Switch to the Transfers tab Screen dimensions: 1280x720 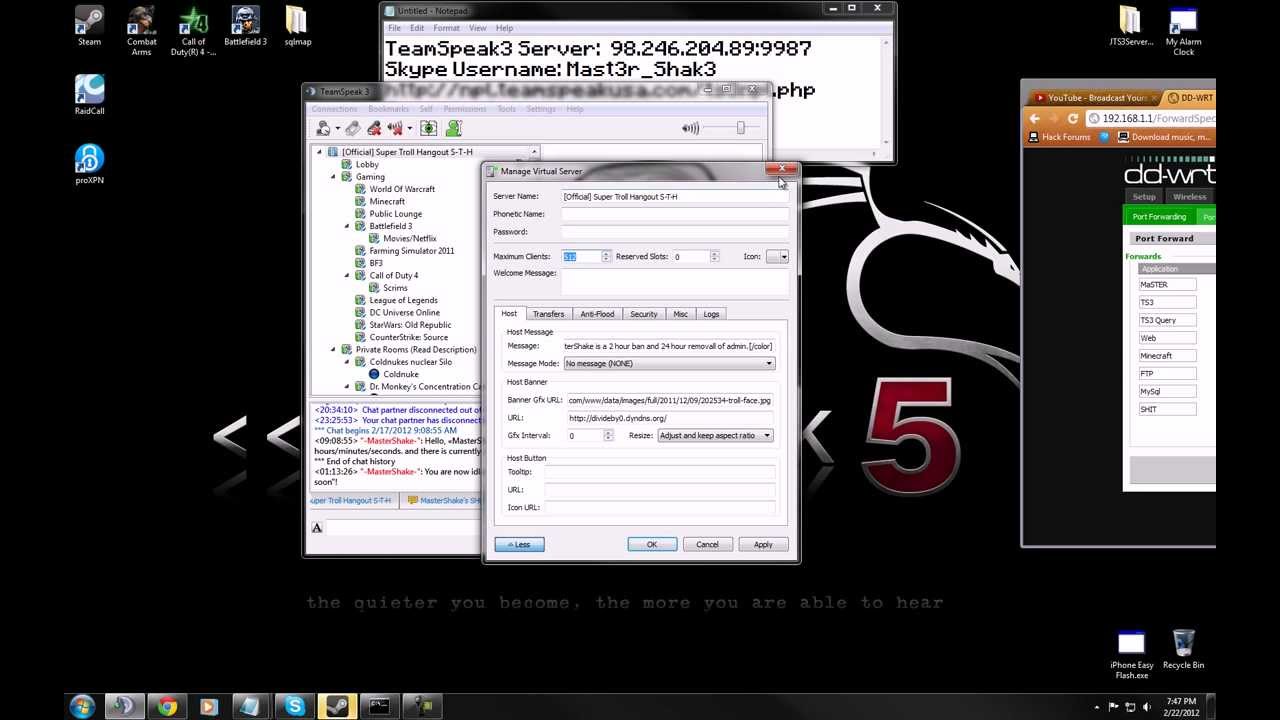[x=548, y=314]
